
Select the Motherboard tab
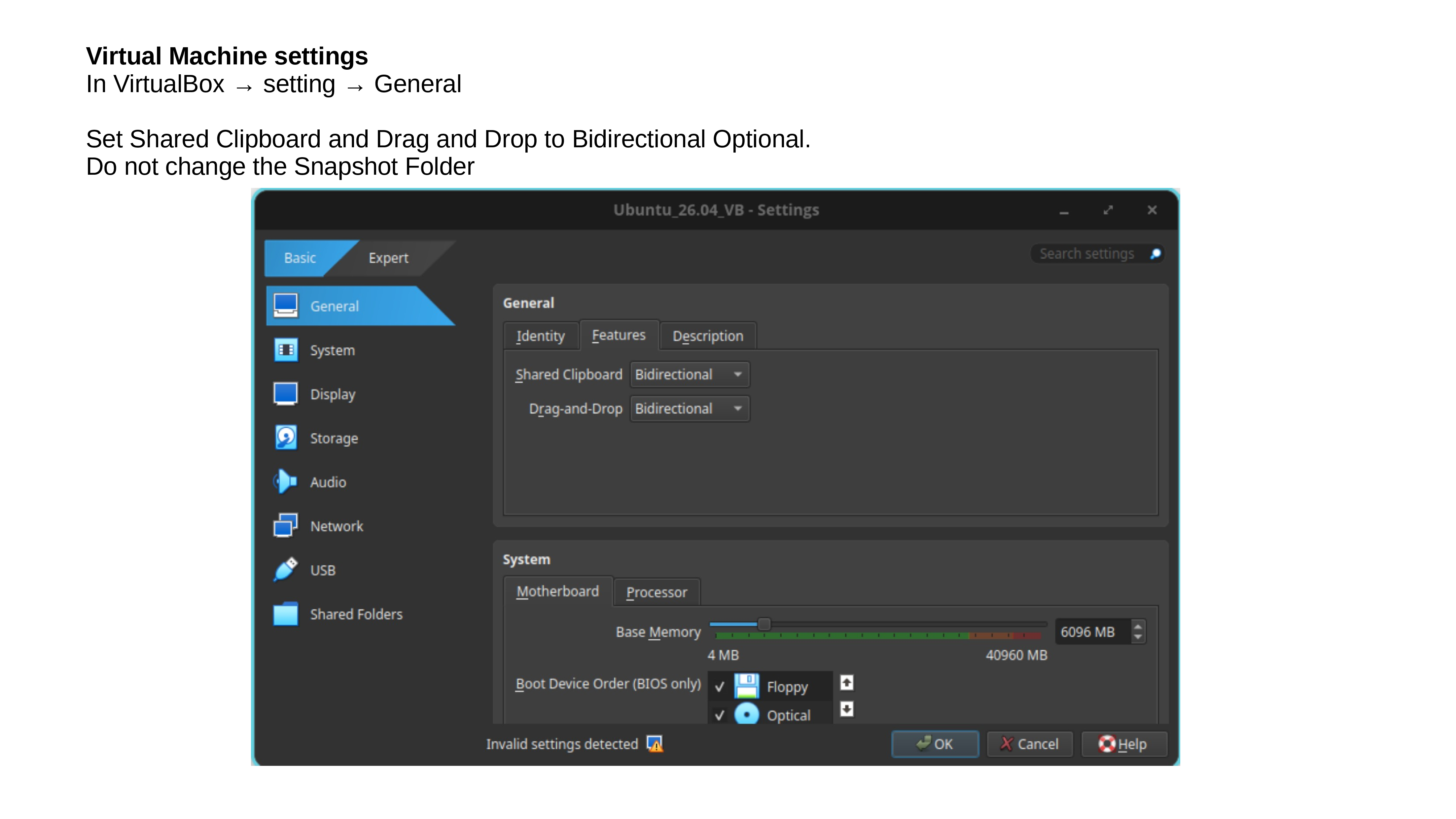coord(557,591)
